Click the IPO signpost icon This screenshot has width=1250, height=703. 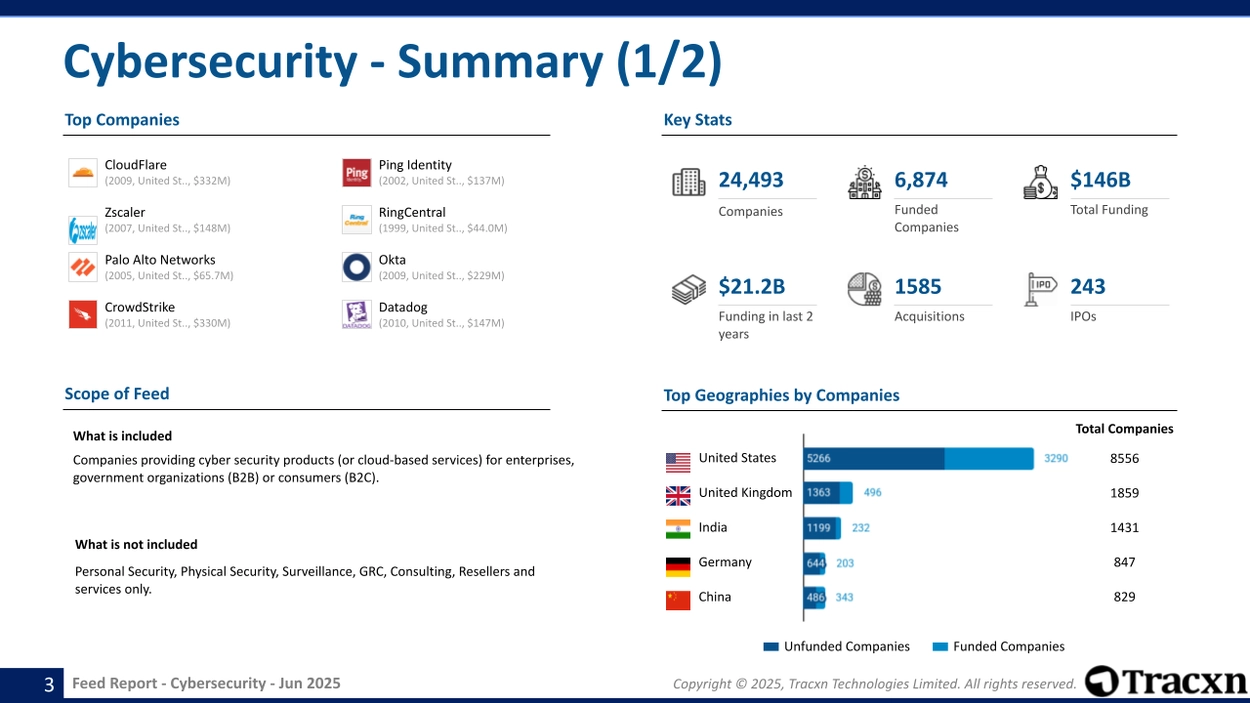point(1041,288)
